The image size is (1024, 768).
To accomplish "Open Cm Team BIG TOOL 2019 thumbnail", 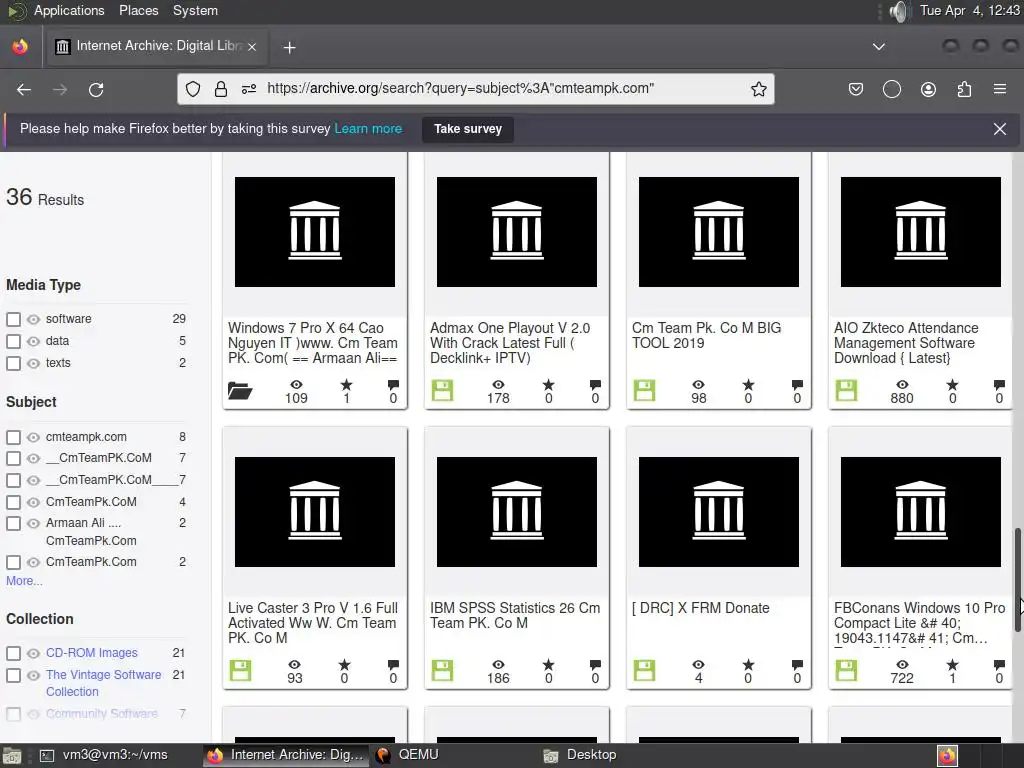I will click(718, 232).
